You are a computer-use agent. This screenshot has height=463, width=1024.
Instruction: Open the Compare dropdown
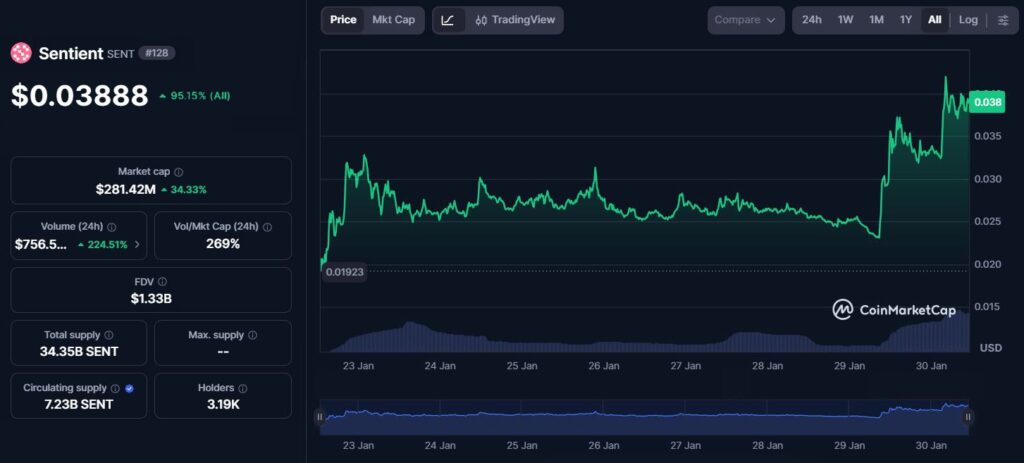tap(746, 20)
